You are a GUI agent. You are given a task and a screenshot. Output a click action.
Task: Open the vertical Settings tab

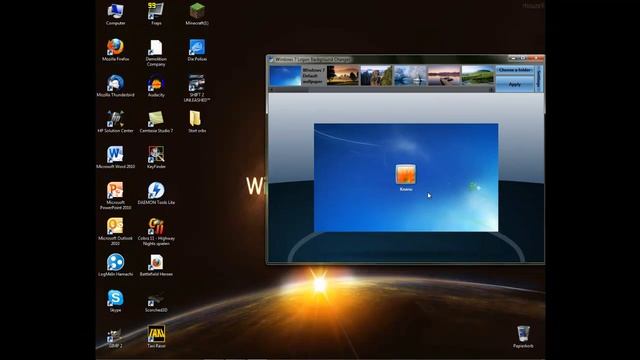click(539, 78)
